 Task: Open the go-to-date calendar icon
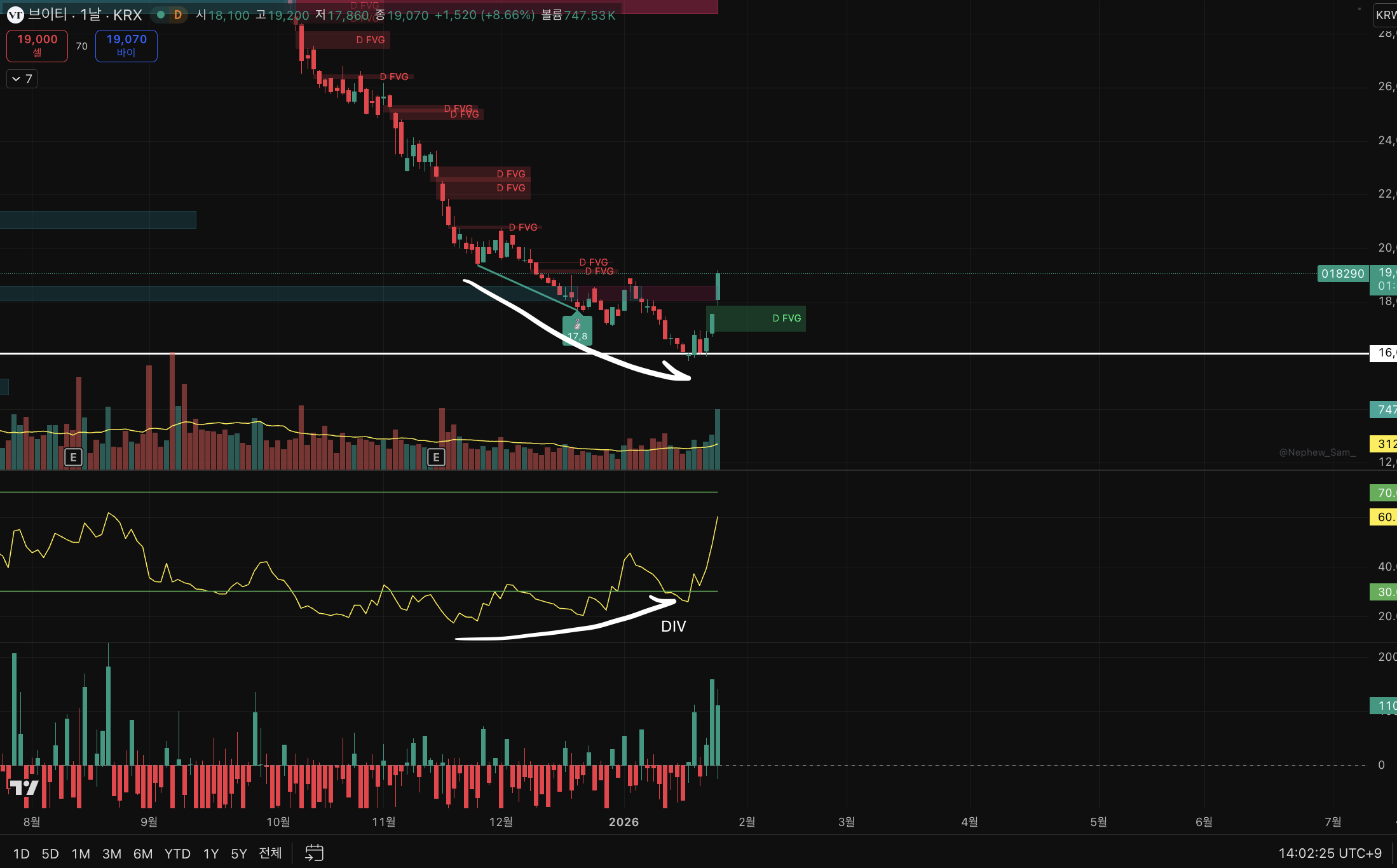(314, 853)
